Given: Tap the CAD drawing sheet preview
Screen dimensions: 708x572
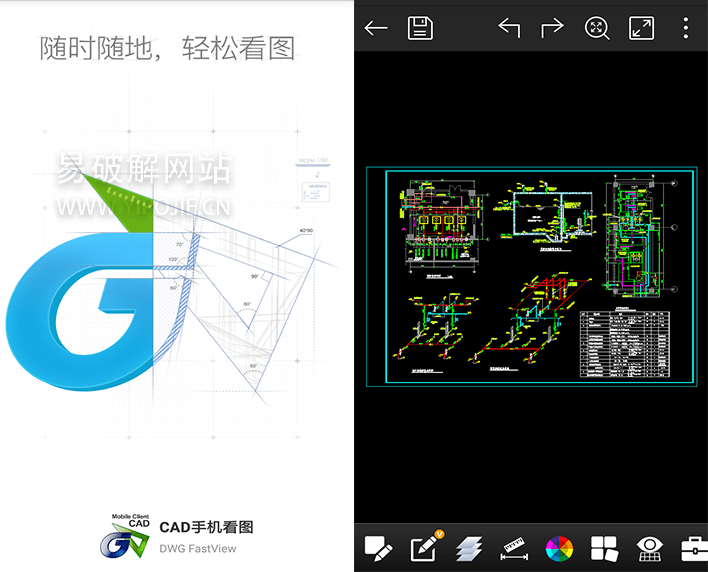Looking at the screenshot, I should point(531,276).
